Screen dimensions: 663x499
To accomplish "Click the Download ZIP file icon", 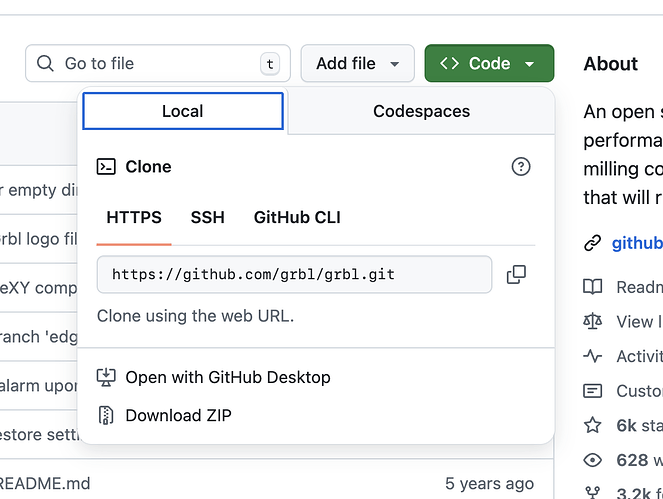I will [106, 415].
